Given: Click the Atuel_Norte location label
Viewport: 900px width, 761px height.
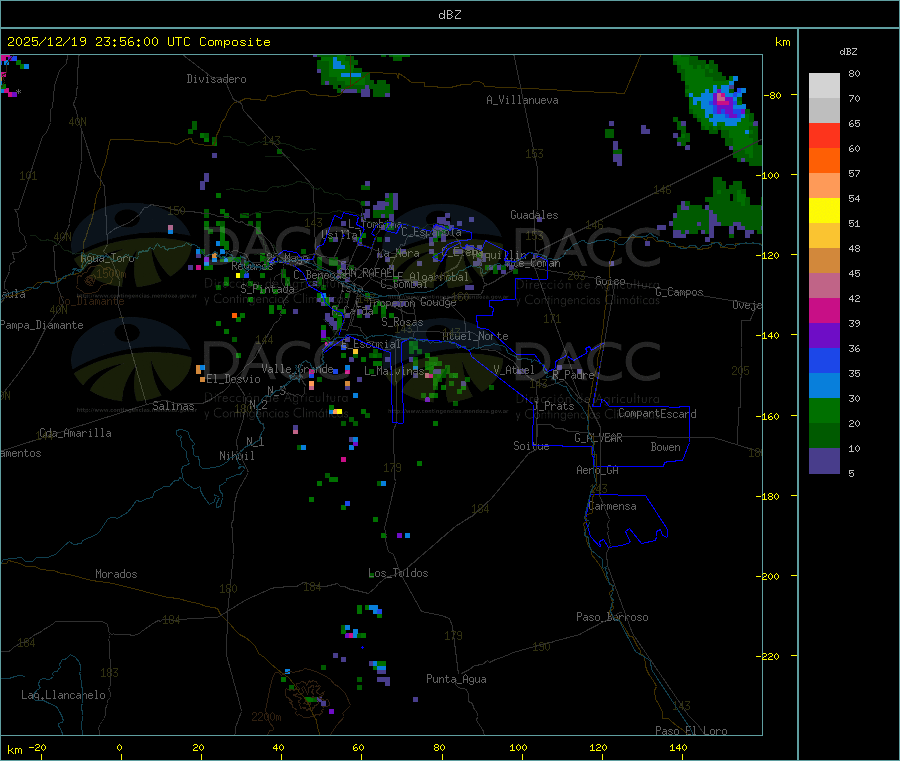Looking at the screenshot, I should pos(475,336).
